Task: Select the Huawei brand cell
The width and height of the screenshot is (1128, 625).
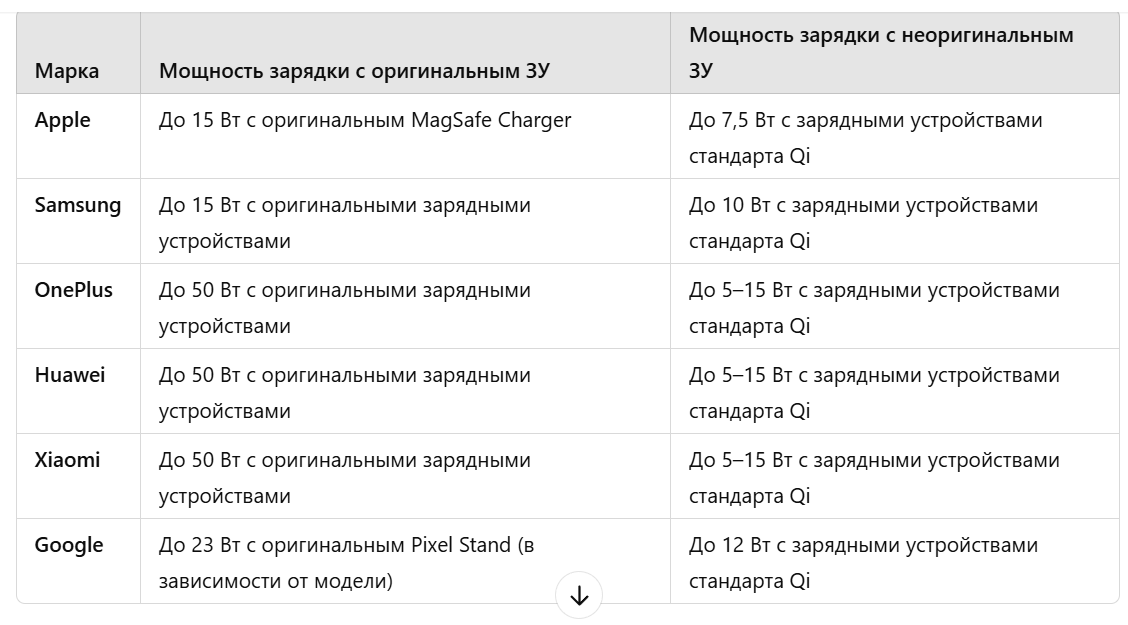Action: 70,376
